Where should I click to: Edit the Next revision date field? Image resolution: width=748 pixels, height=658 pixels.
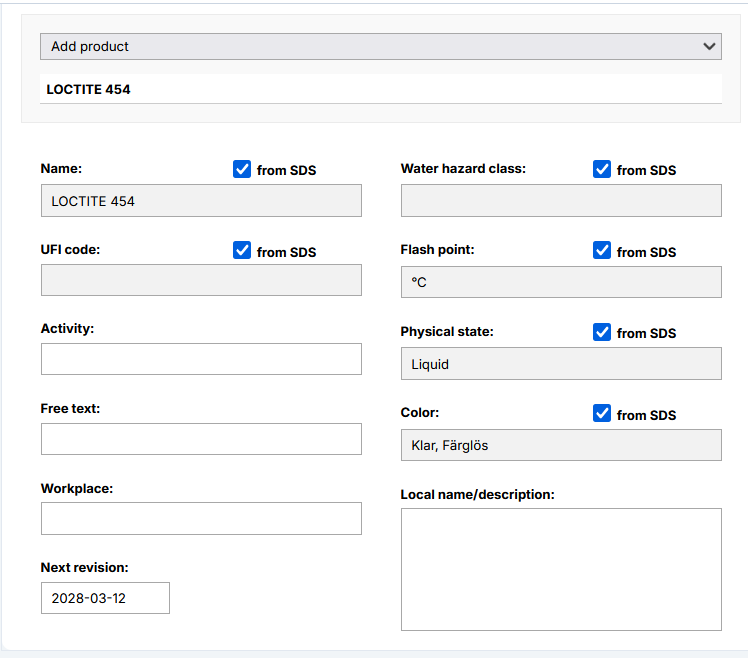click(105, 598)
